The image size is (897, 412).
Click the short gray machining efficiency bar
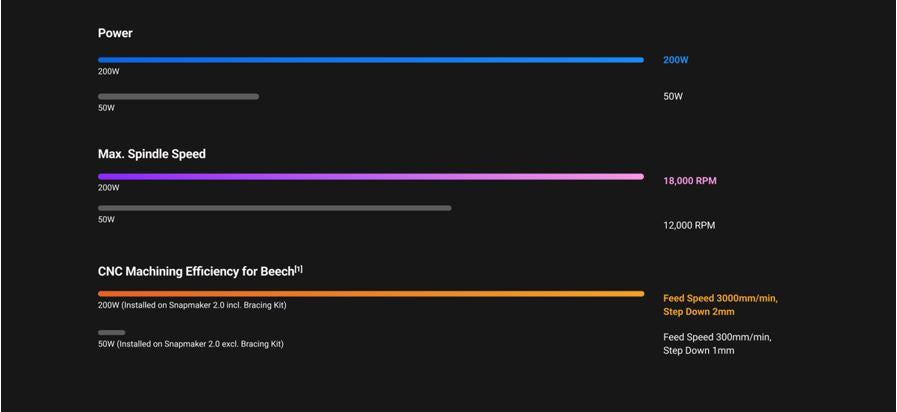(111, 332)
